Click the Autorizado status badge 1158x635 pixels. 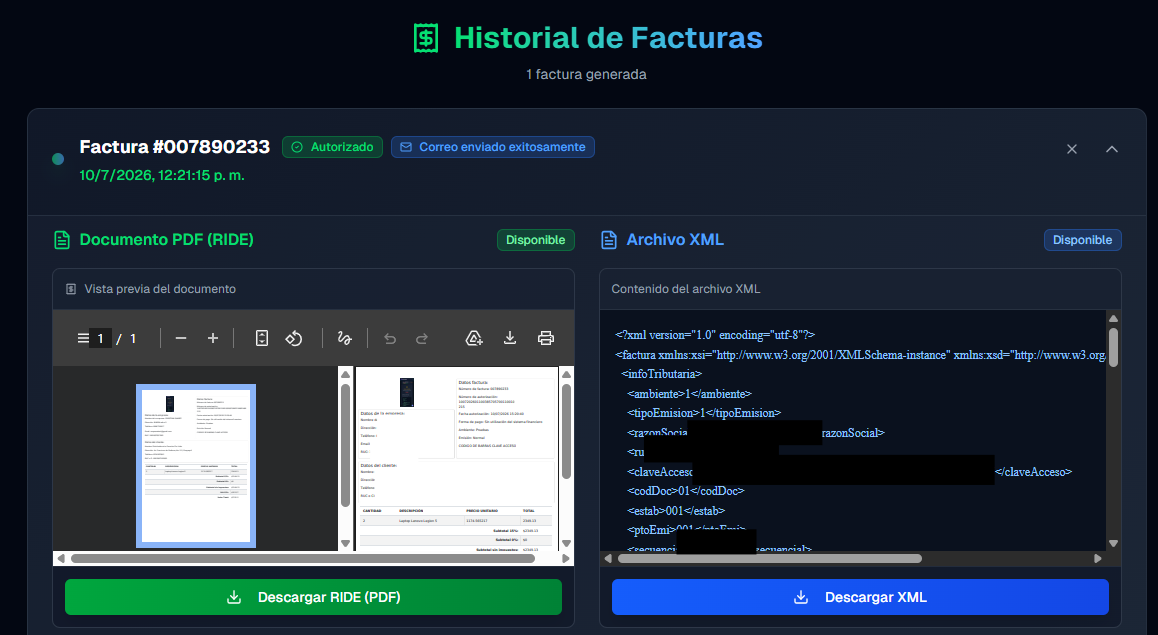click(332, 147)
